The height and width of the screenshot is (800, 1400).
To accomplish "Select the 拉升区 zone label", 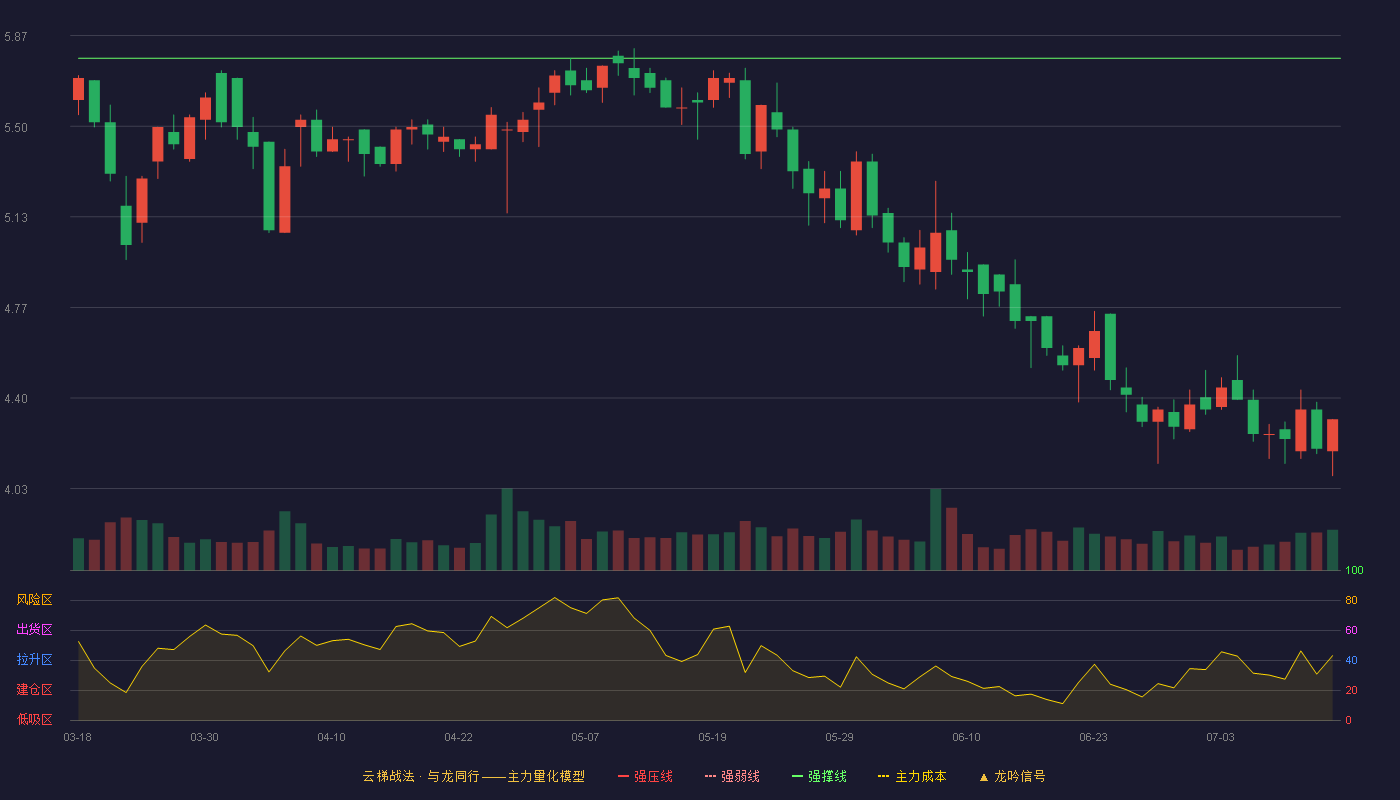I will [34, 660].
